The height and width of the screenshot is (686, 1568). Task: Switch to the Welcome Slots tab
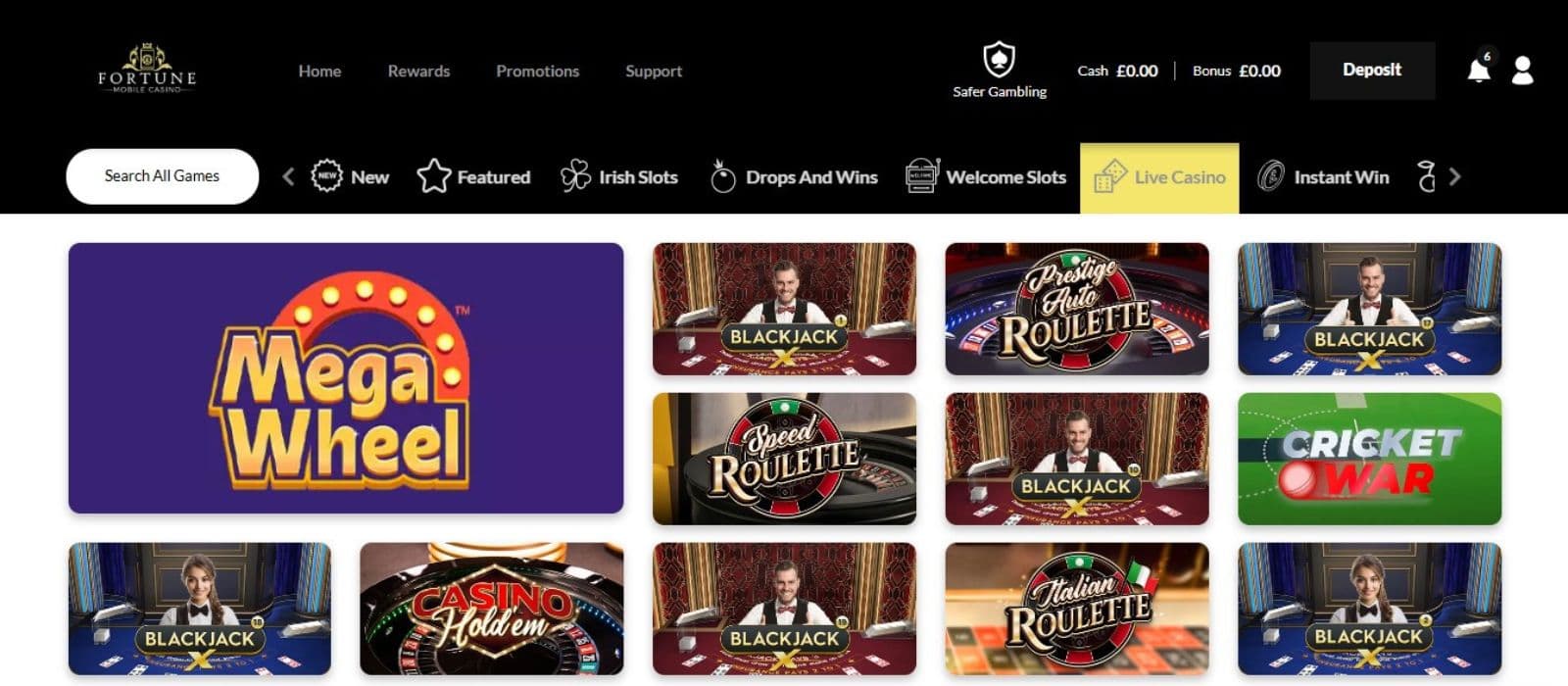tap(986, 177)
